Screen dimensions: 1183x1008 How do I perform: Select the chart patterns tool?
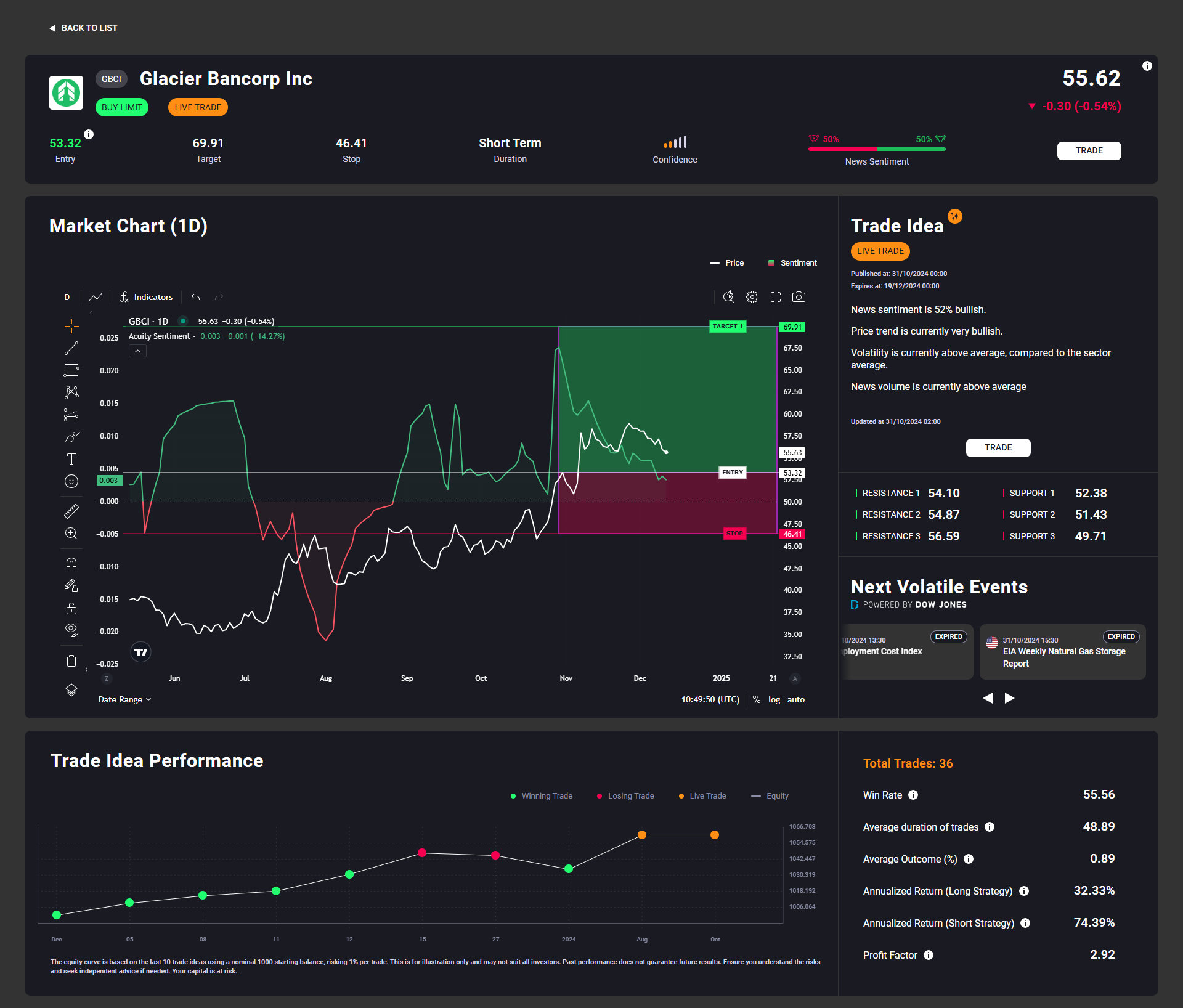click(x=71, y=392)
